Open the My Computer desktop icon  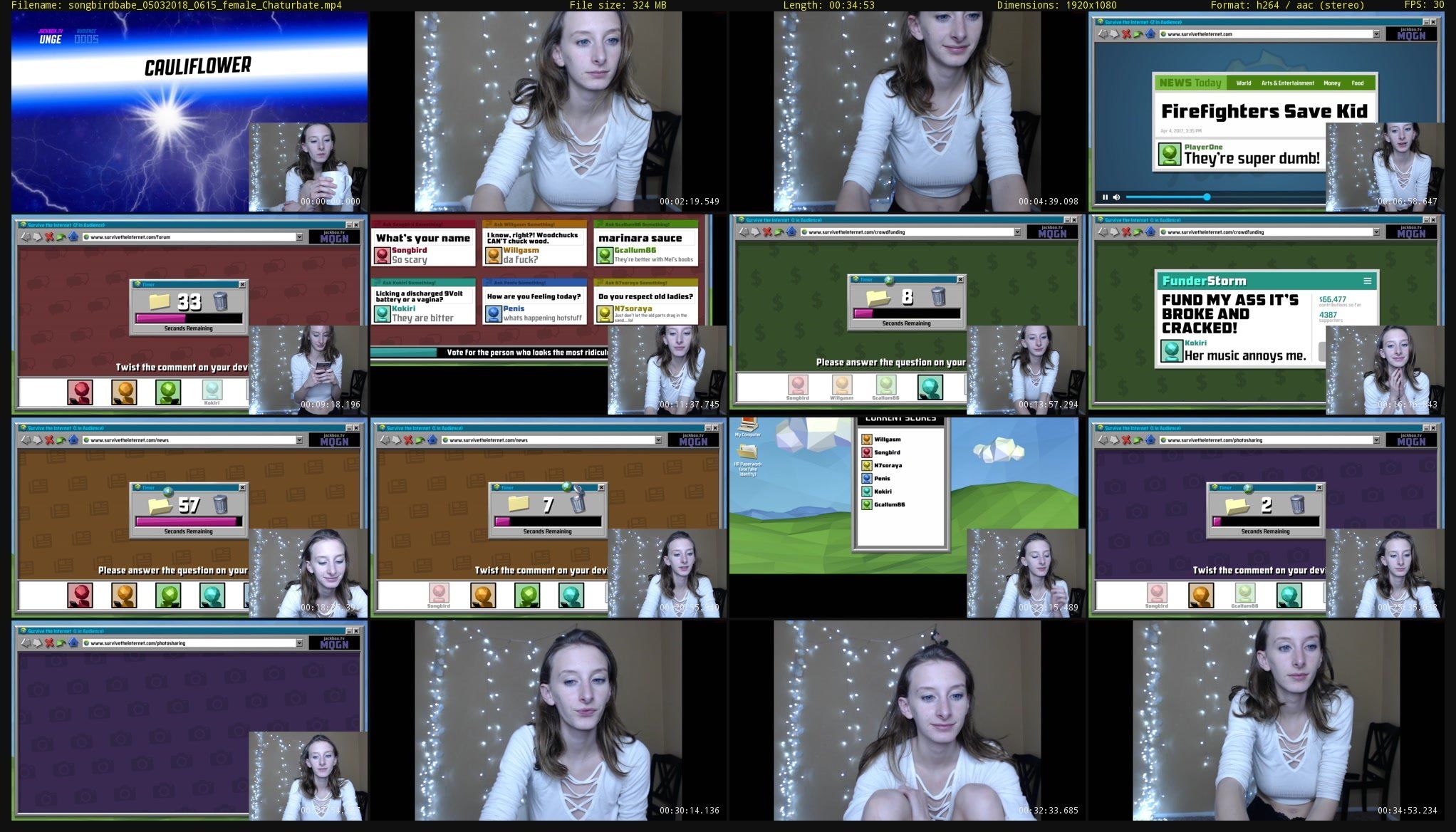click(747, 427)
